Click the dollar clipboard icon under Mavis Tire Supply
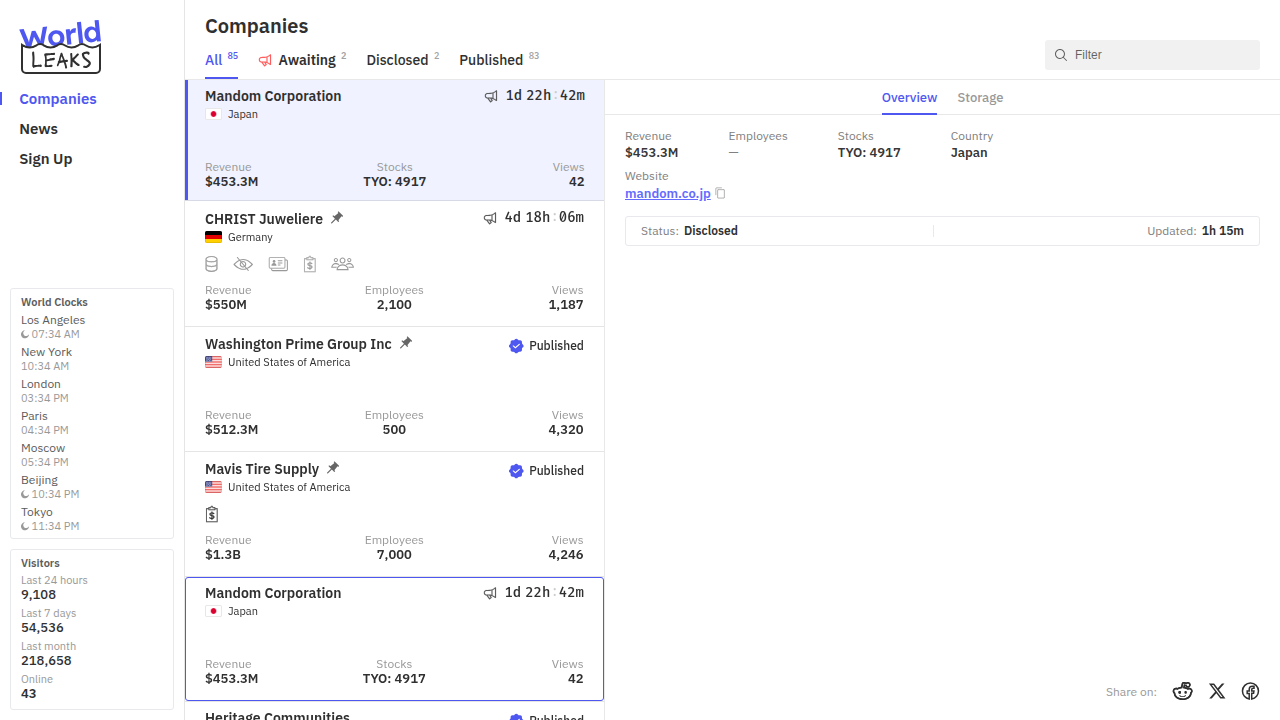 point(212,514)
